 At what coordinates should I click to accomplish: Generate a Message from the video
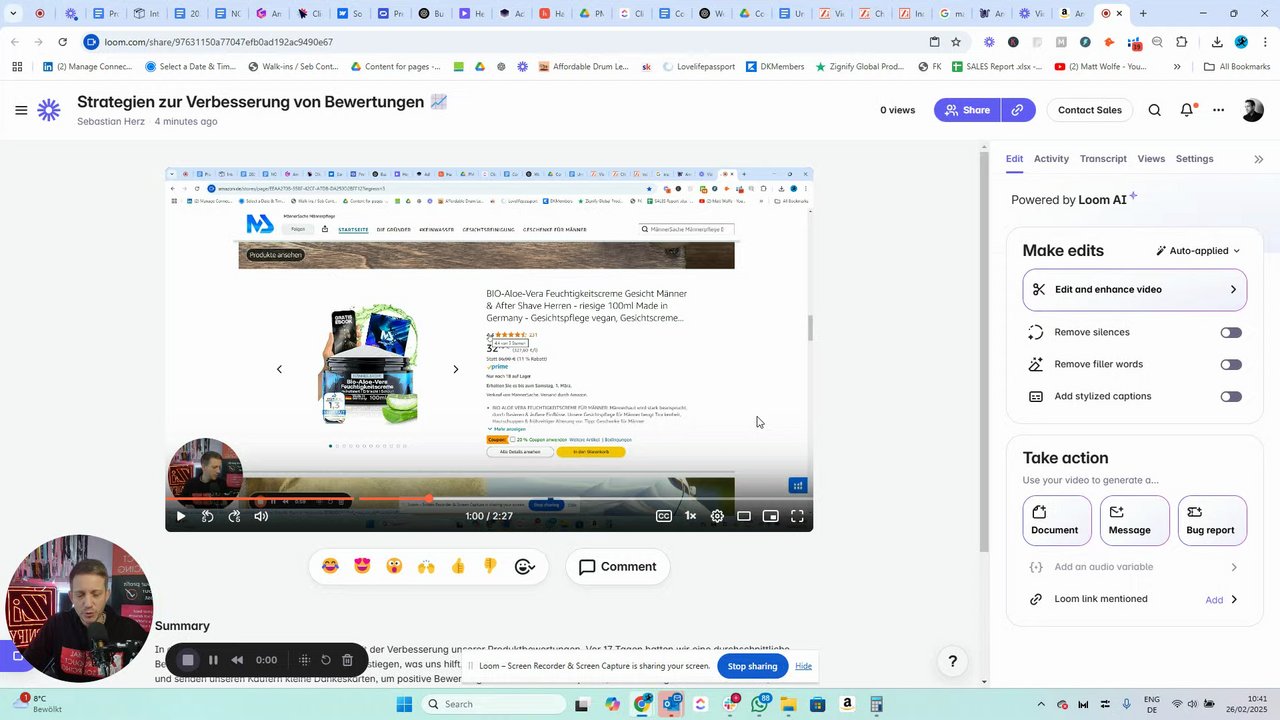(x=1135, y=521)
